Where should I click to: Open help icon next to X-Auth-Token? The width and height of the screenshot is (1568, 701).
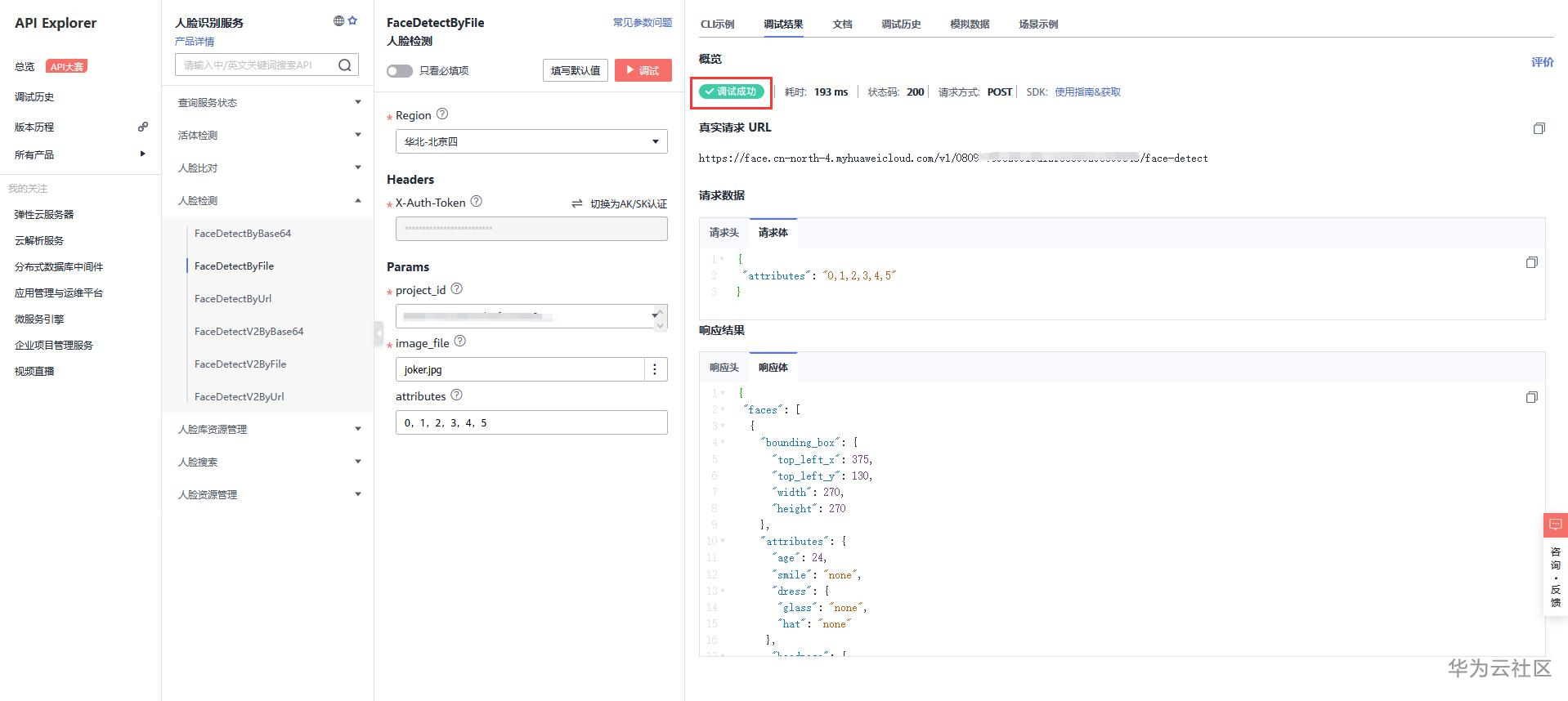pos(477,202)
